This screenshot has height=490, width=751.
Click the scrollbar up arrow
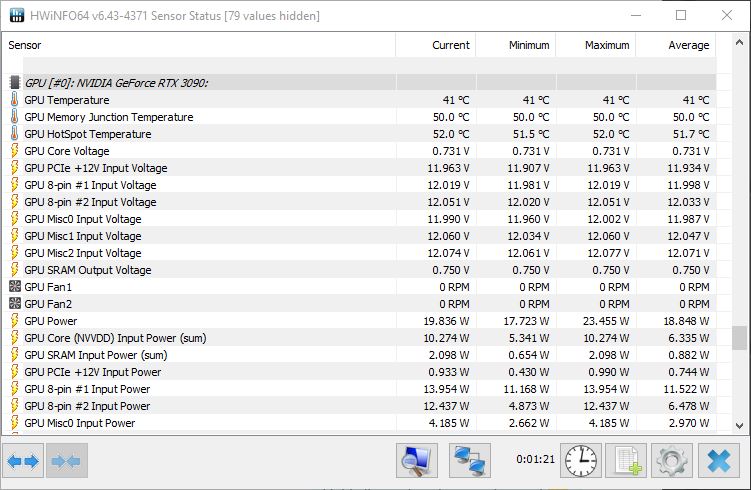[739, 43]
